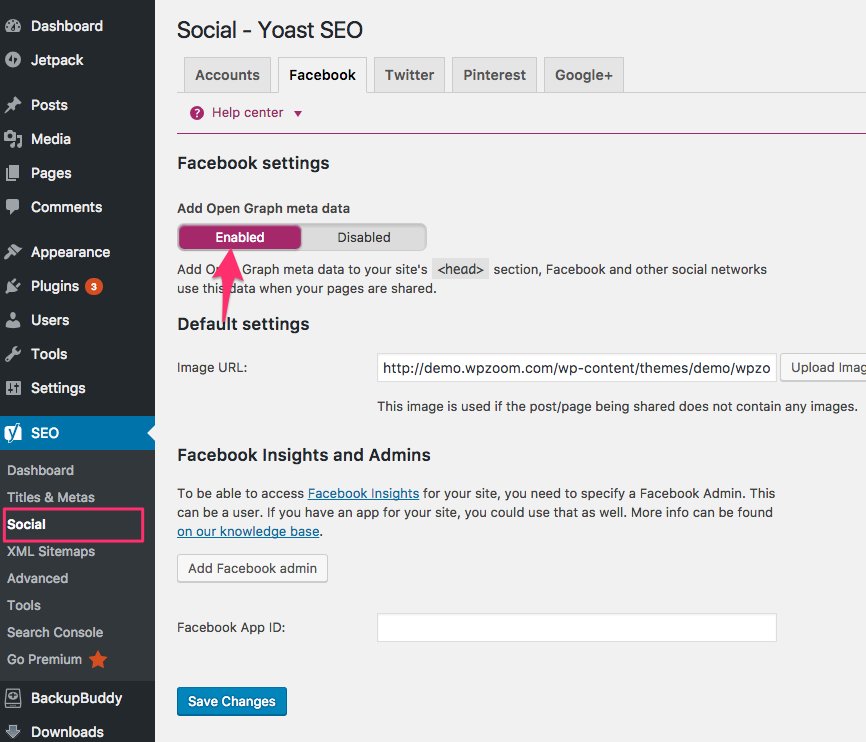Set Open Graph meta data to Enabled
This screenshot has width=866, height=742.
tap(240, 238)
